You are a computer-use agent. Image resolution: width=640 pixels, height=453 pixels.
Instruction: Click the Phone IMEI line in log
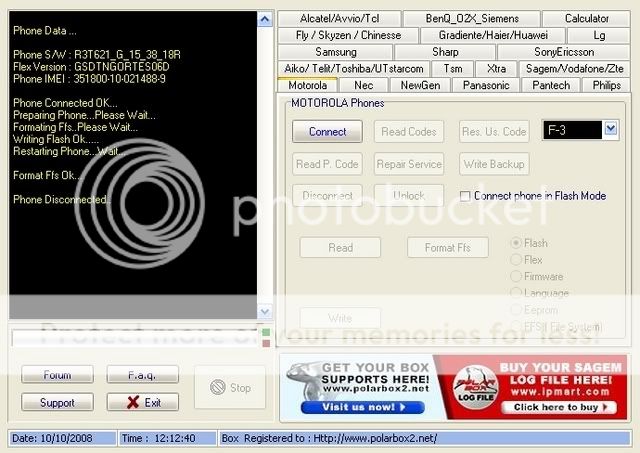point(89,79)
